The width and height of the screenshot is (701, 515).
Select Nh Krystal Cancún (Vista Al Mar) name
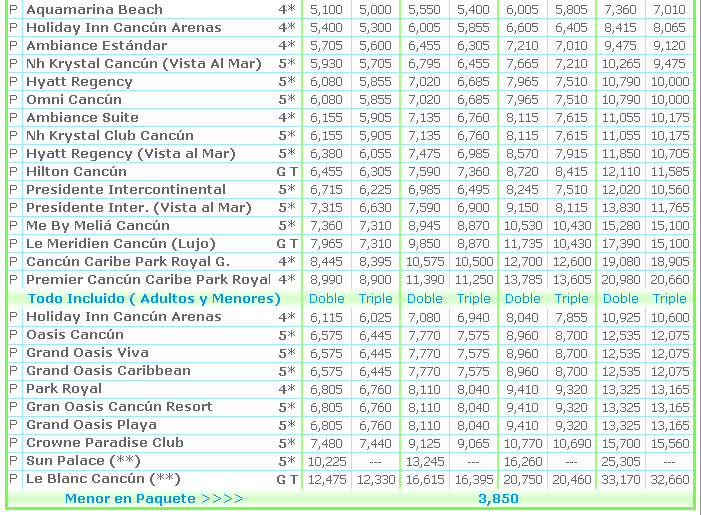click(x=144, y=64)
